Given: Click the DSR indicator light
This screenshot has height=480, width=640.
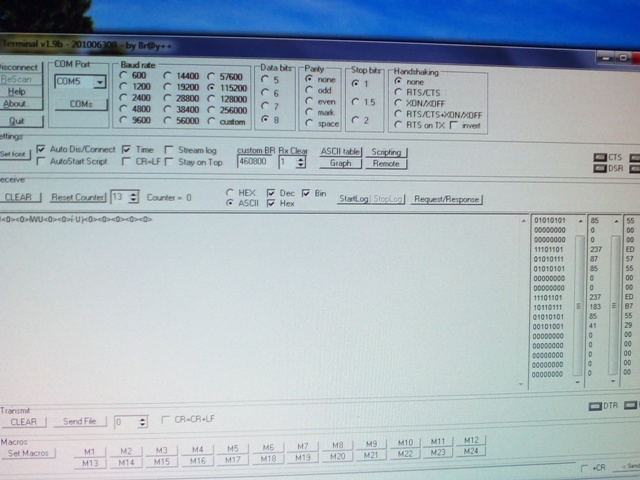Looking at the screenshot, I should tap(600, 168).
